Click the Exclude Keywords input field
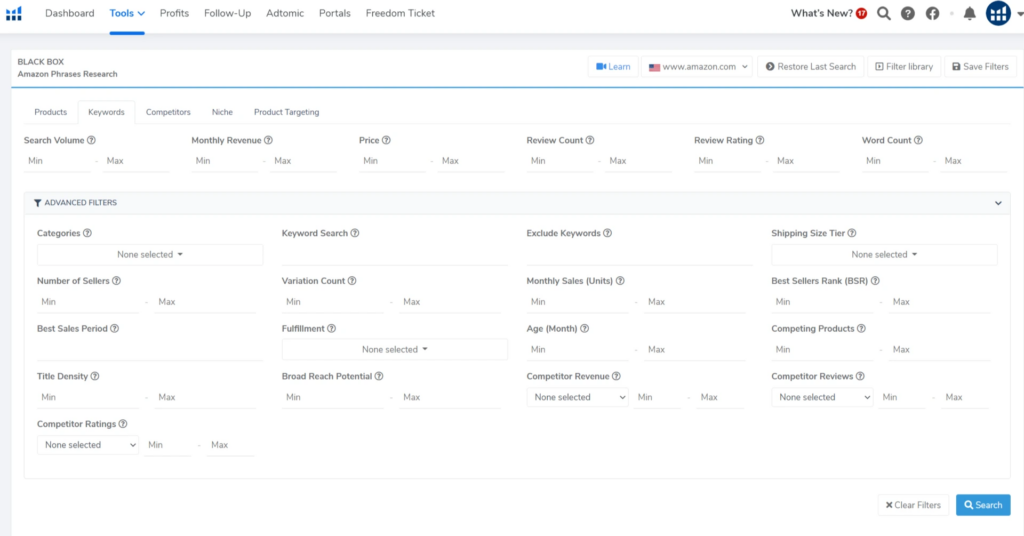1024x536 pixels. pyautogui.click(x=639, y=255)
